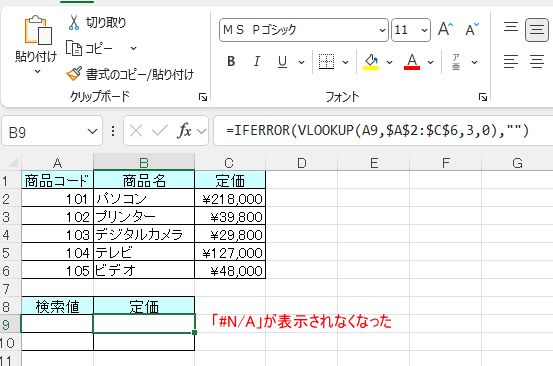Click the cell with デジタルカメラ
Viewport: 553px width, 366px height.
pyautogui.click(x=144, y=234)
